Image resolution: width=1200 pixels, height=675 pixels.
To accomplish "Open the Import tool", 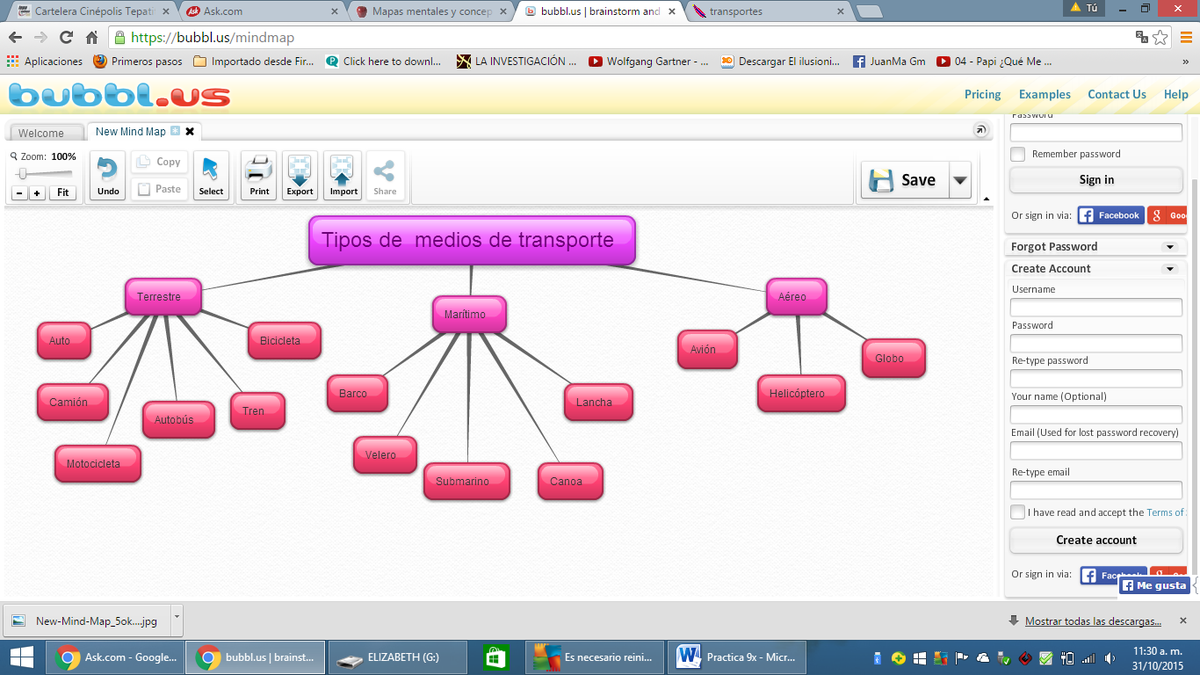I will (343, 176).
